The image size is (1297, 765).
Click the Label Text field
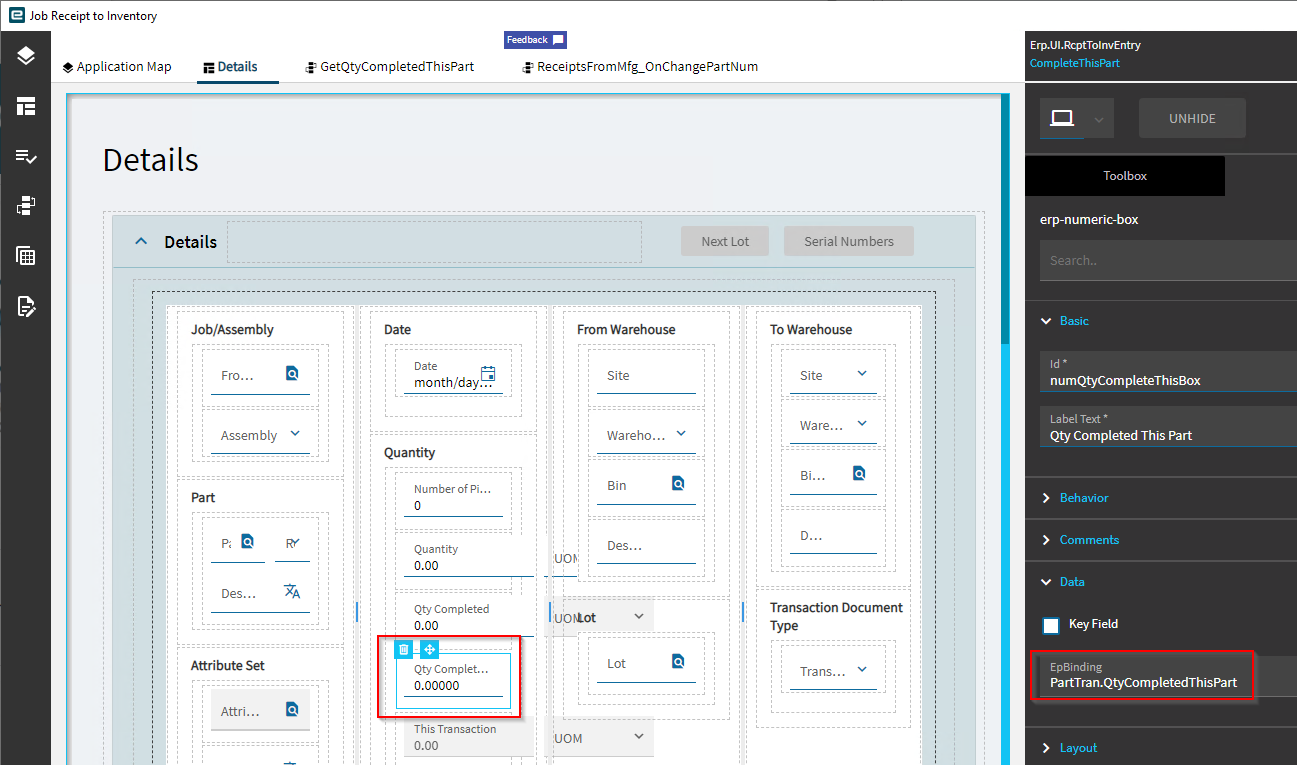[1168, 426]
